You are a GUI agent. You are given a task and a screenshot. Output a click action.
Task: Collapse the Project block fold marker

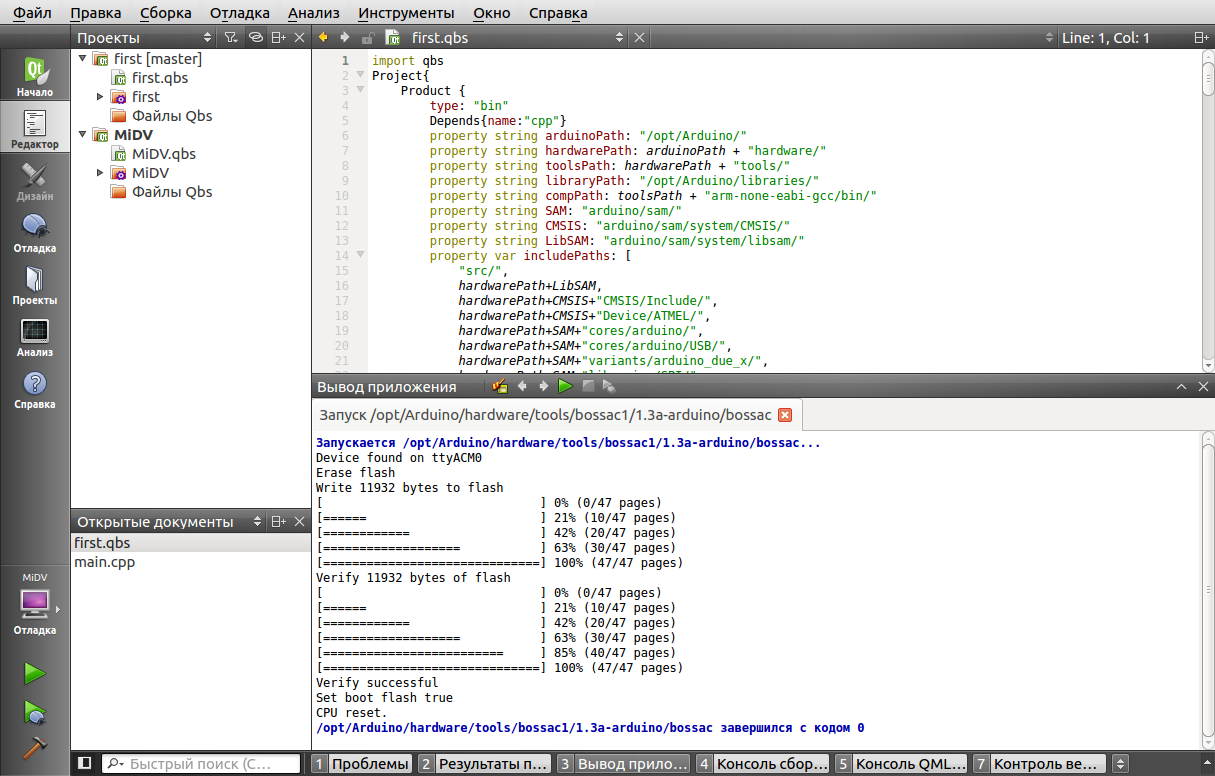[x=360, y=76]
